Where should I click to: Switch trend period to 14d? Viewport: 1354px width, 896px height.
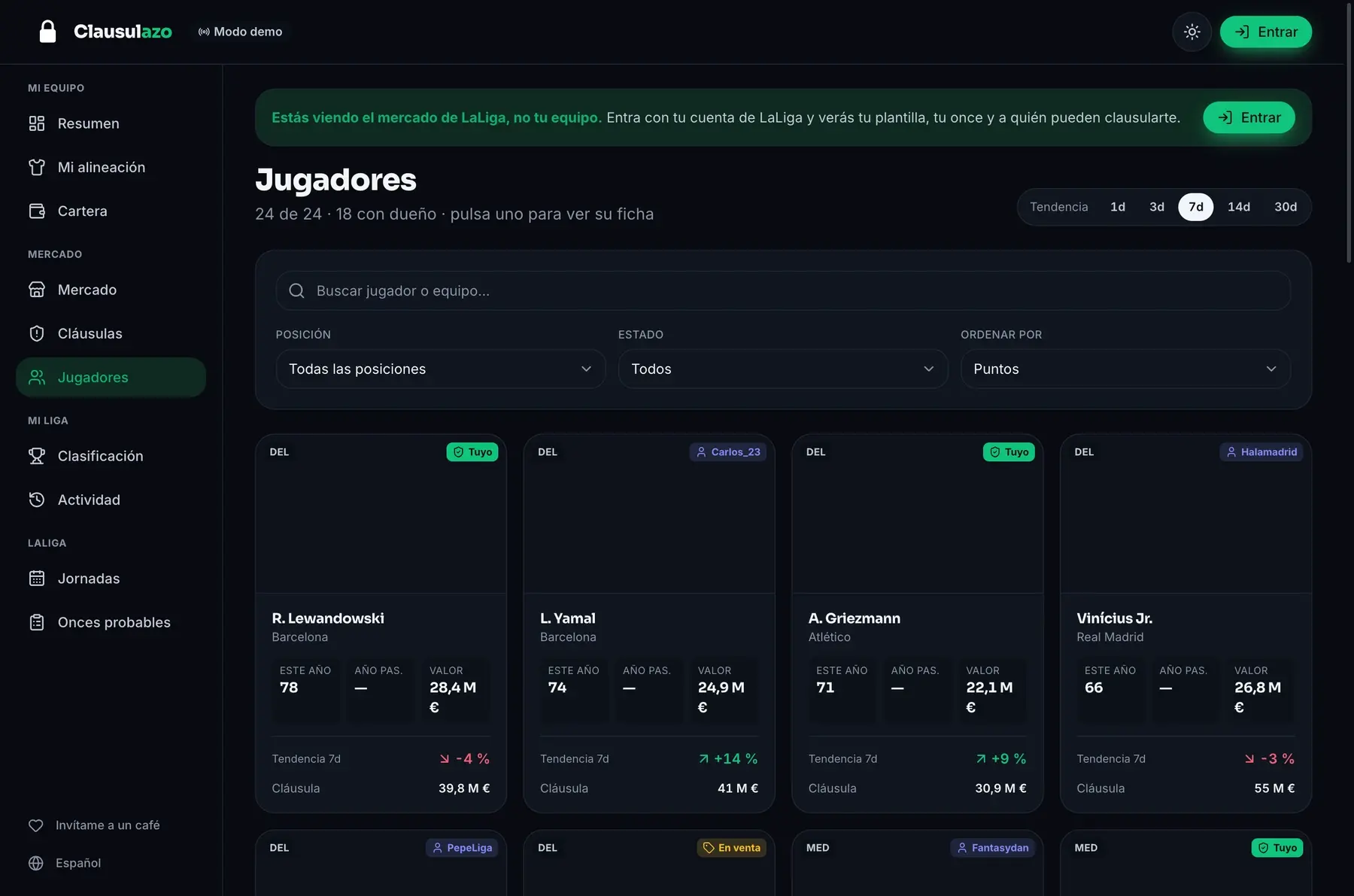(1239, 207)
